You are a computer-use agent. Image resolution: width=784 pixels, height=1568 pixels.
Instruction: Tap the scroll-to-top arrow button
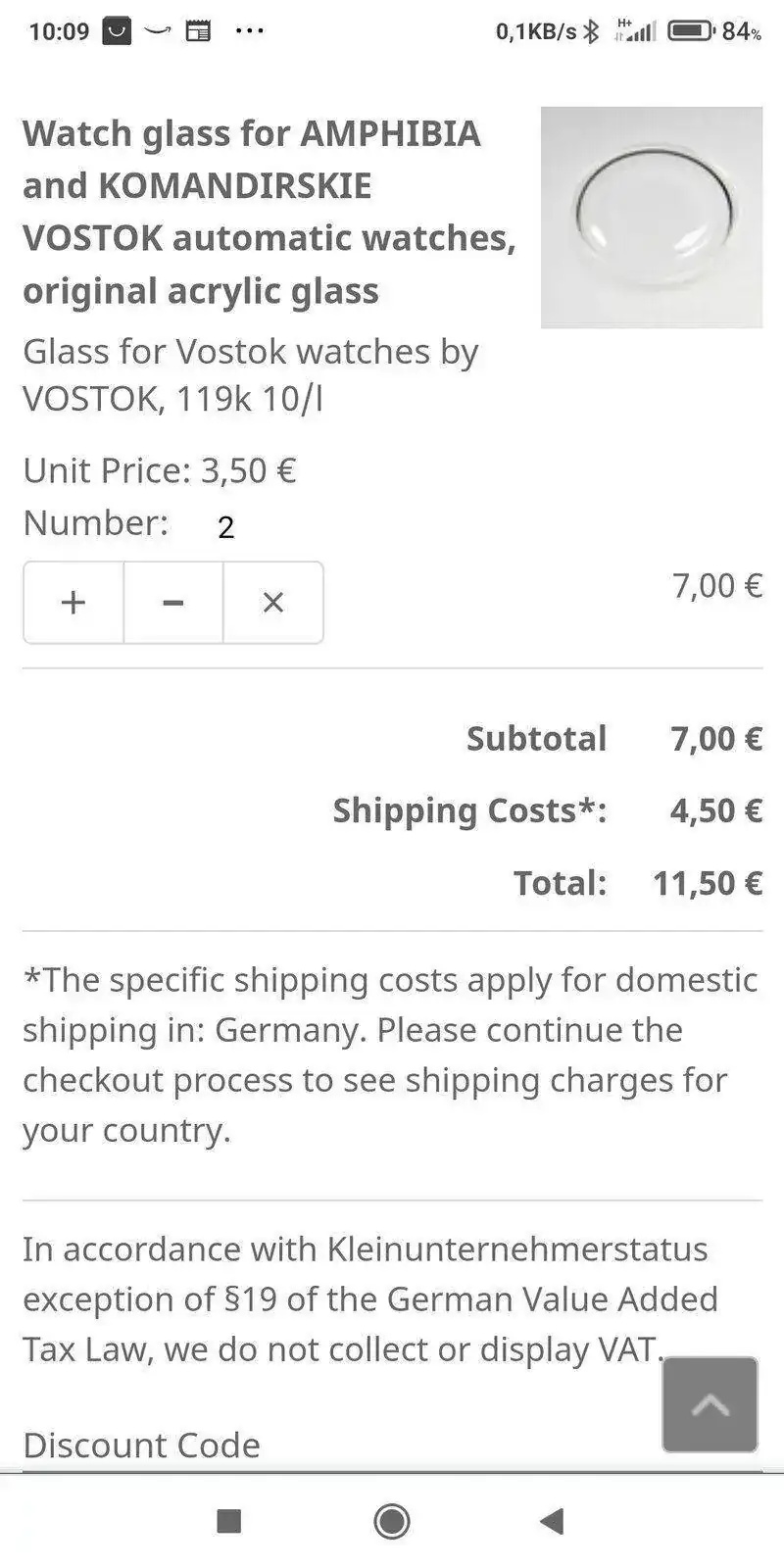coord(710,1403)
